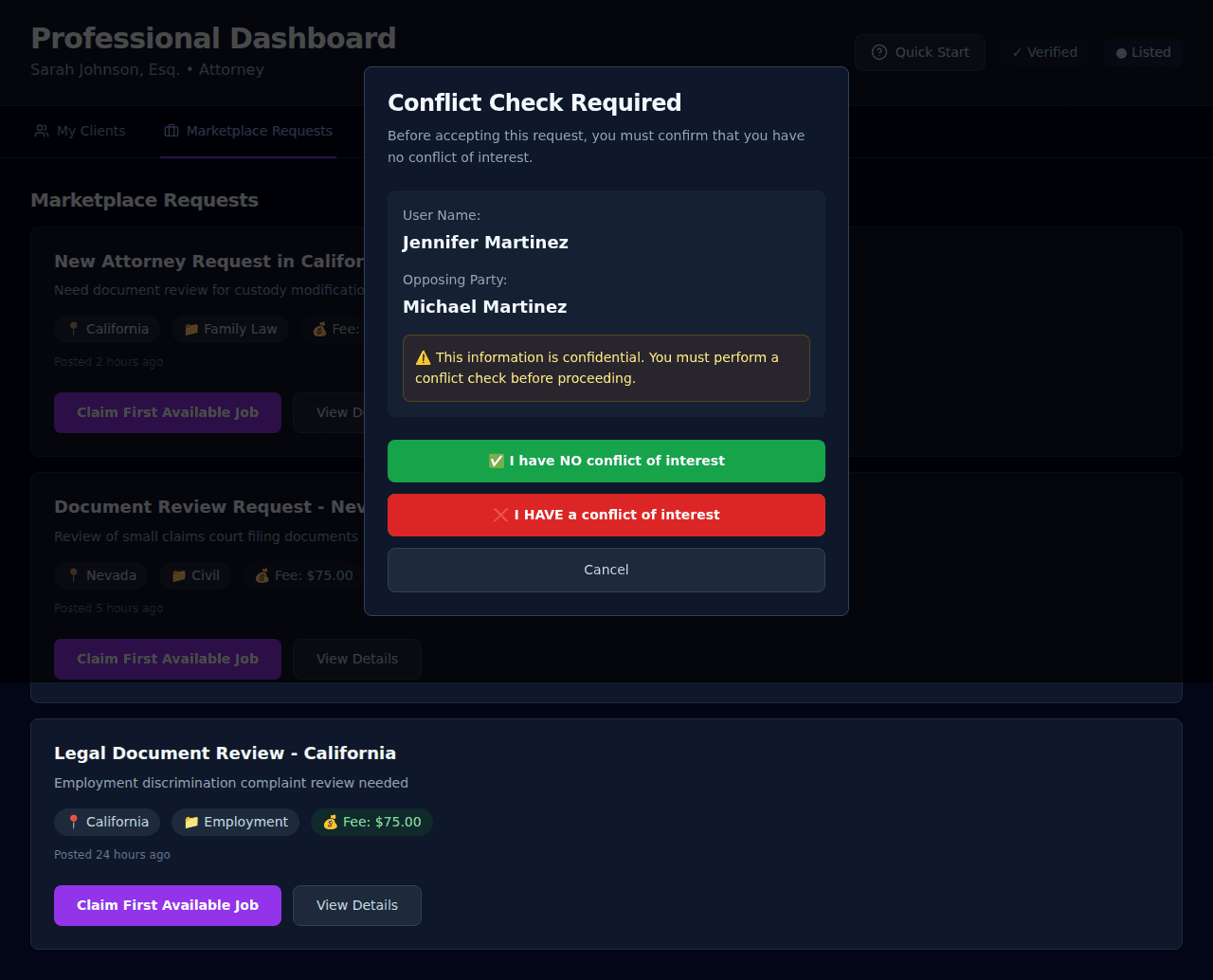Click the Marketplace Requests briefcase icon
This screenshot has height=980, width=1213.
[x=172, y=131]
